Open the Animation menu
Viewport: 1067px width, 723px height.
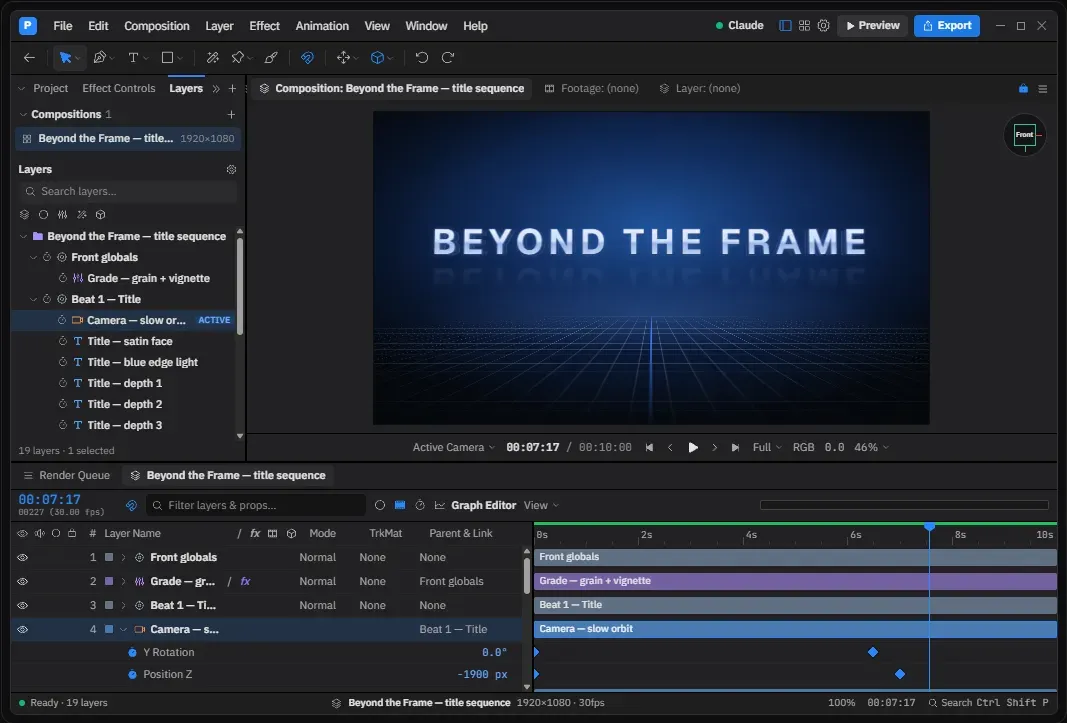pos(322,26)
